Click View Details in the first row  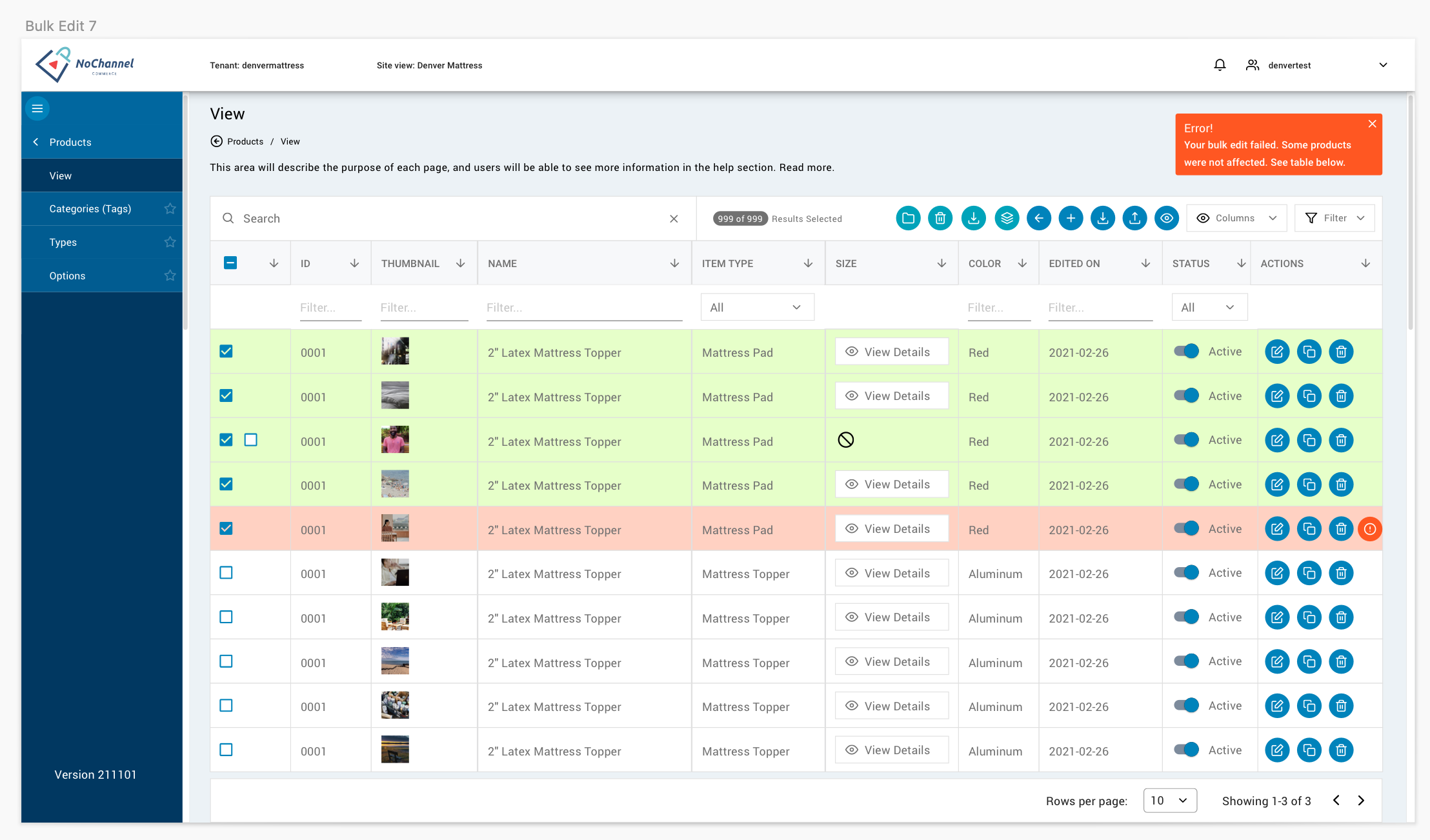pos(891,352)
